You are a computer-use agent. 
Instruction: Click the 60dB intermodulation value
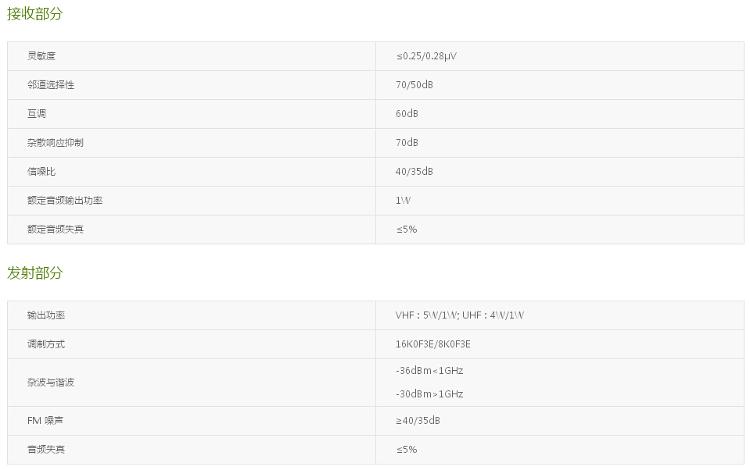click(x=407, y=114)
